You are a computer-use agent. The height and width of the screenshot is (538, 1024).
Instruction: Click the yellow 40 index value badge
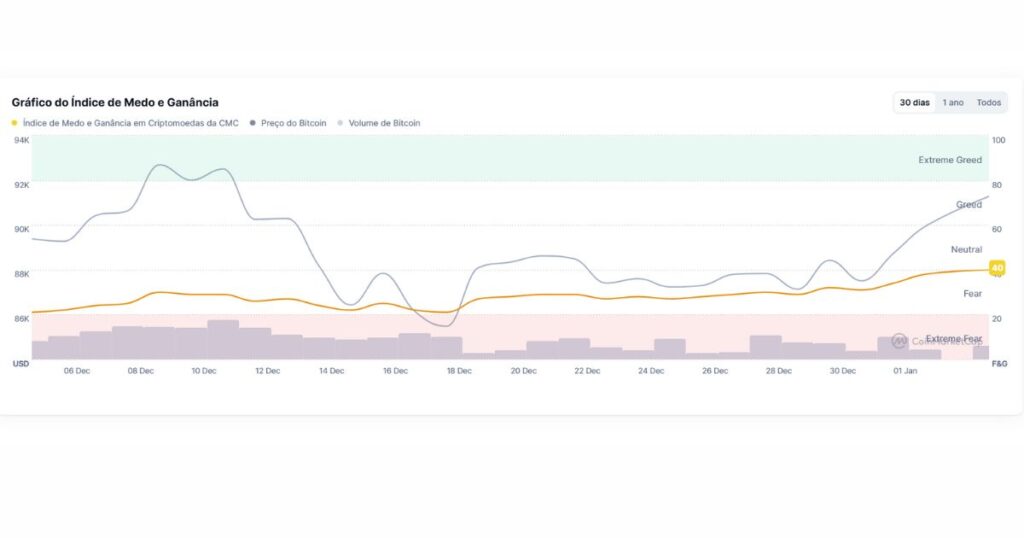point(996,268)
